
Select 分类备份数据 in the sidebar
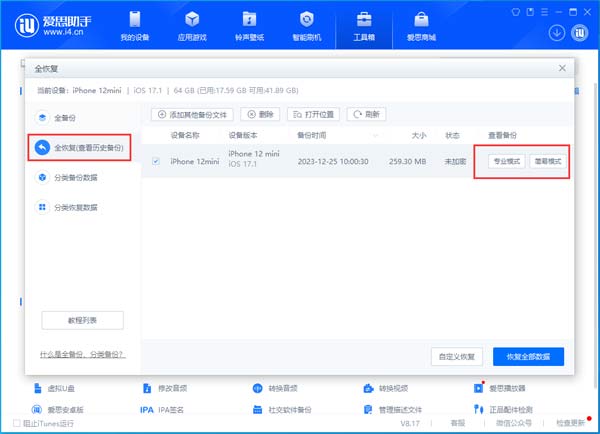pyautogui.click(x=66, y=177)
